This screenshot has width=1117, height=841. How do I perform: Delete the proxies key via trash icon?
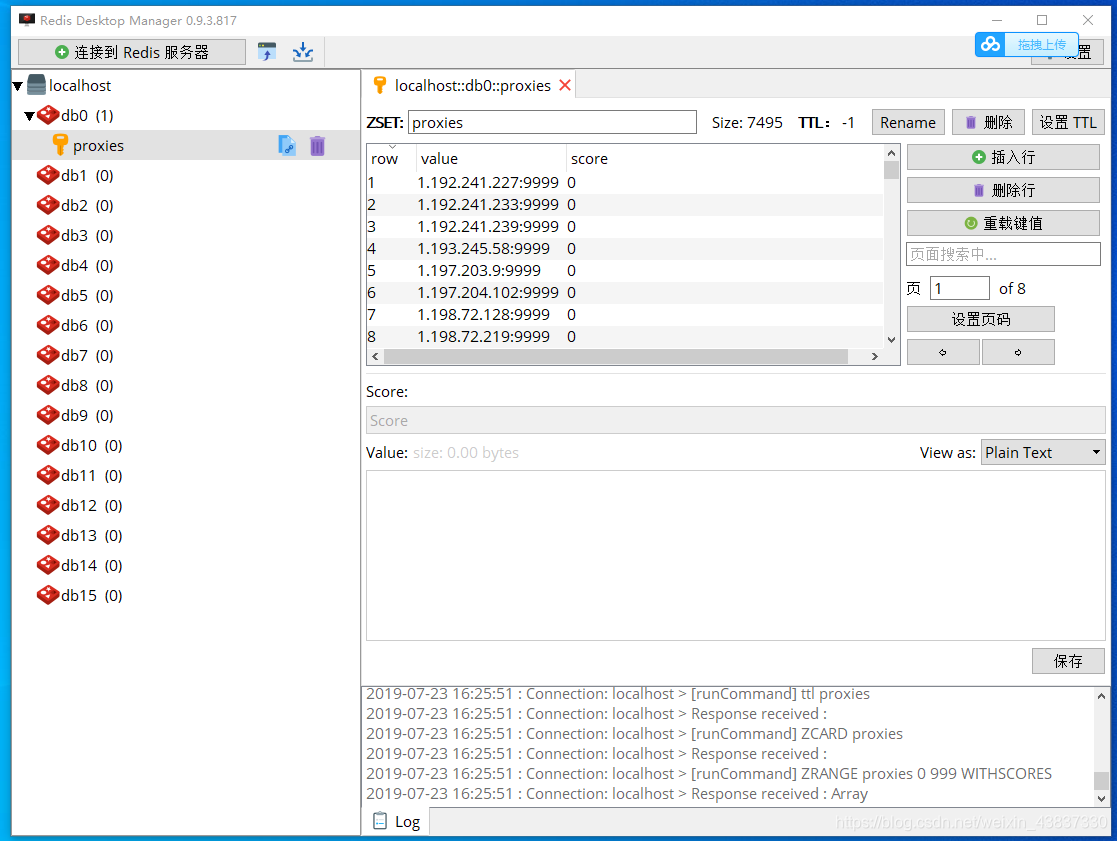(x=318, y=145)
